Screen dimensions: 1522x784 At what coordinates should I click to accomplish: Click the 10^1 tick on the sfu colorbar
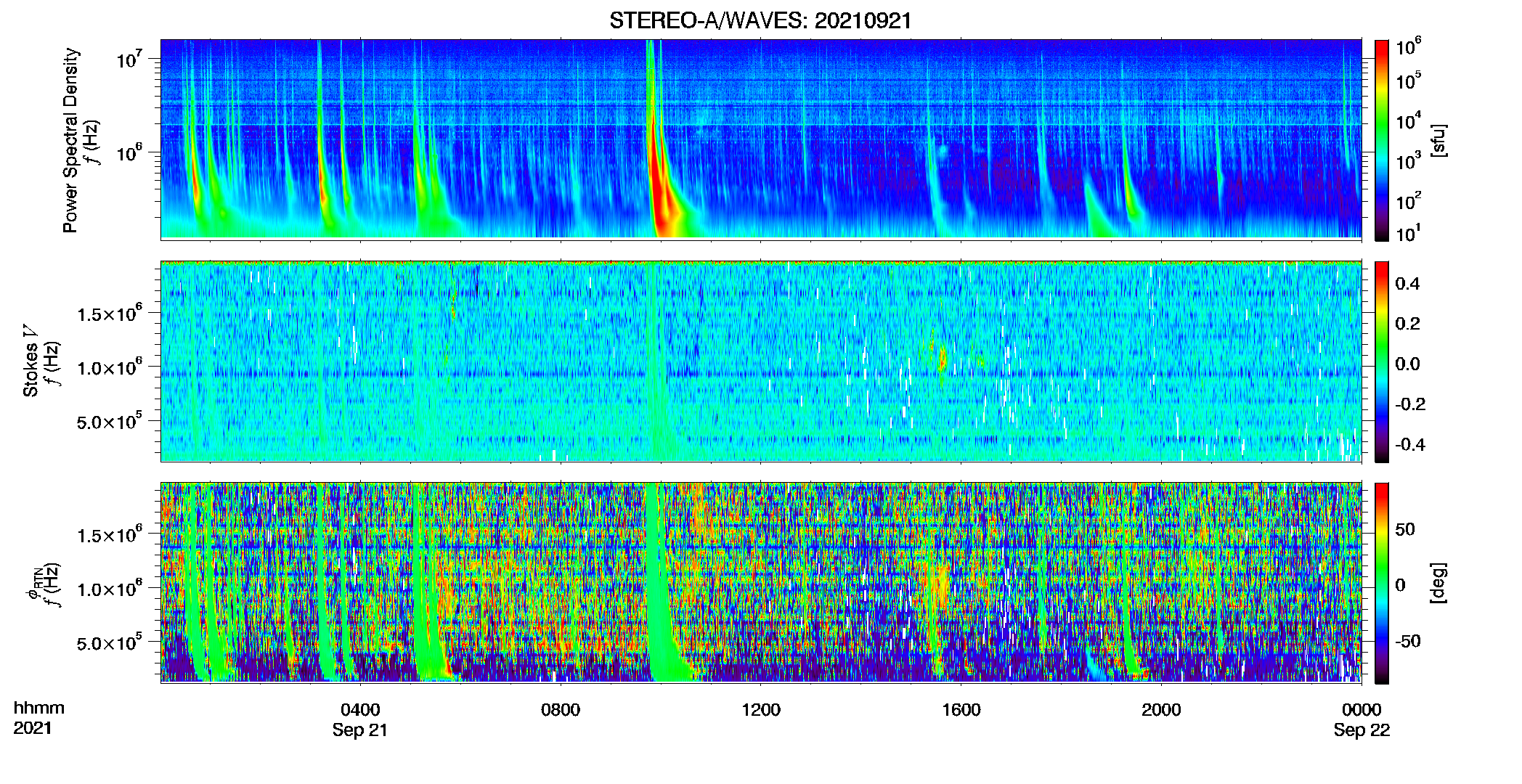point(1409,234)
